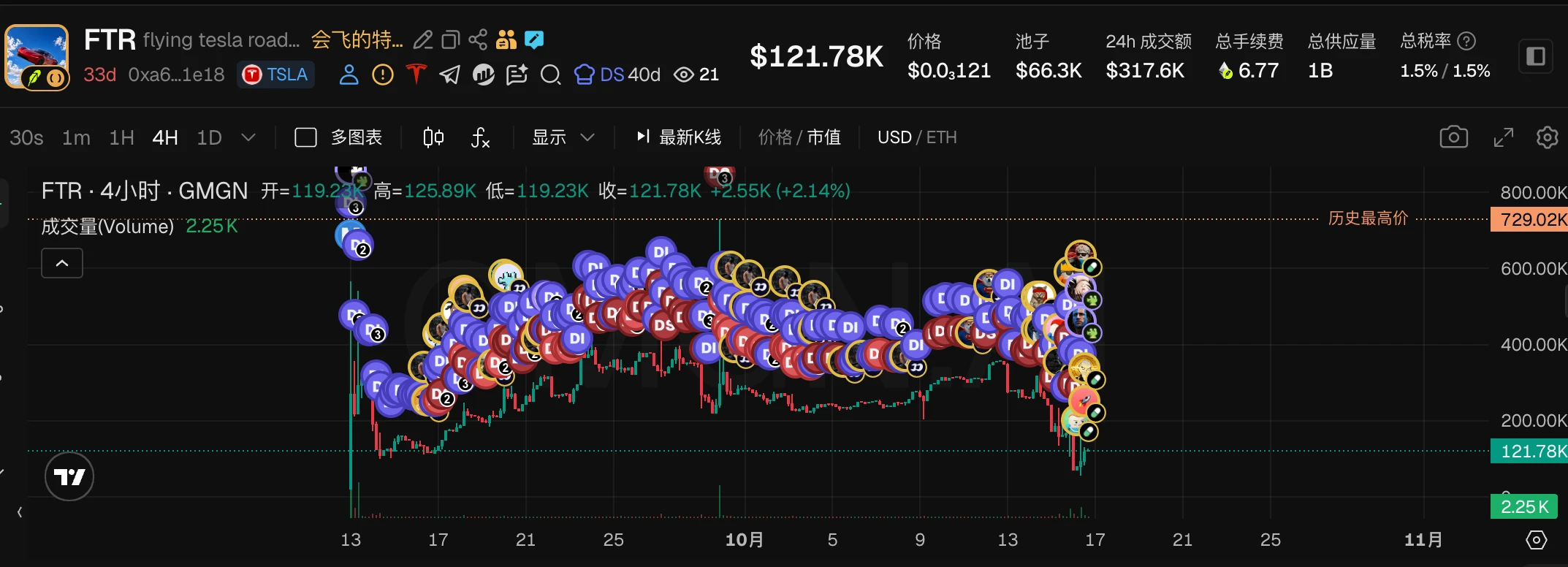Image resolution: width=1568 pixels, height=567 pixels.
Task: Open the total tax rate help icon
Action: (x=1466, y=41)
